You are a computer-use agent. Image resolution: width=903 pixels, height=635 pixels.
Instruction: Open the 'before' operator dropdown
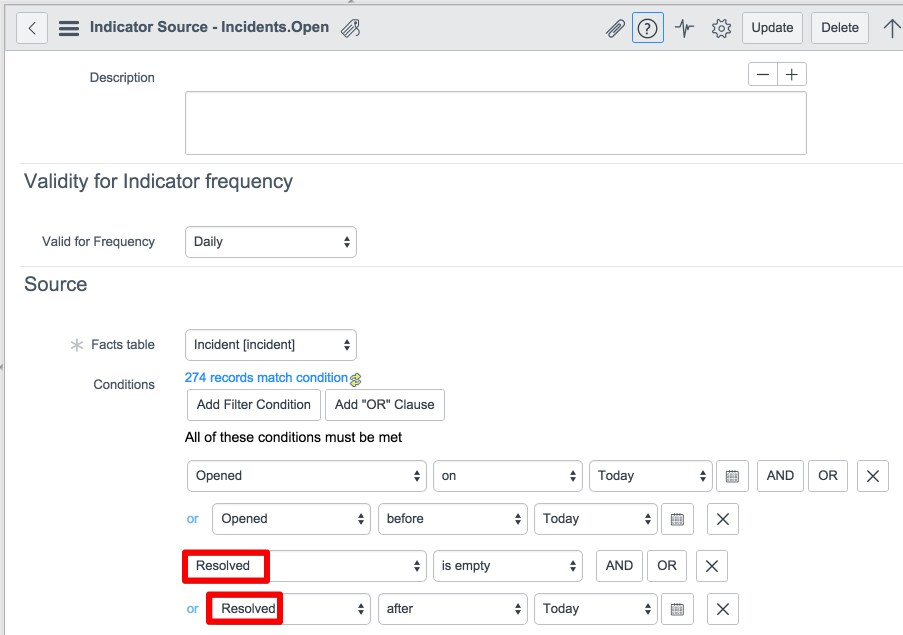453,519
